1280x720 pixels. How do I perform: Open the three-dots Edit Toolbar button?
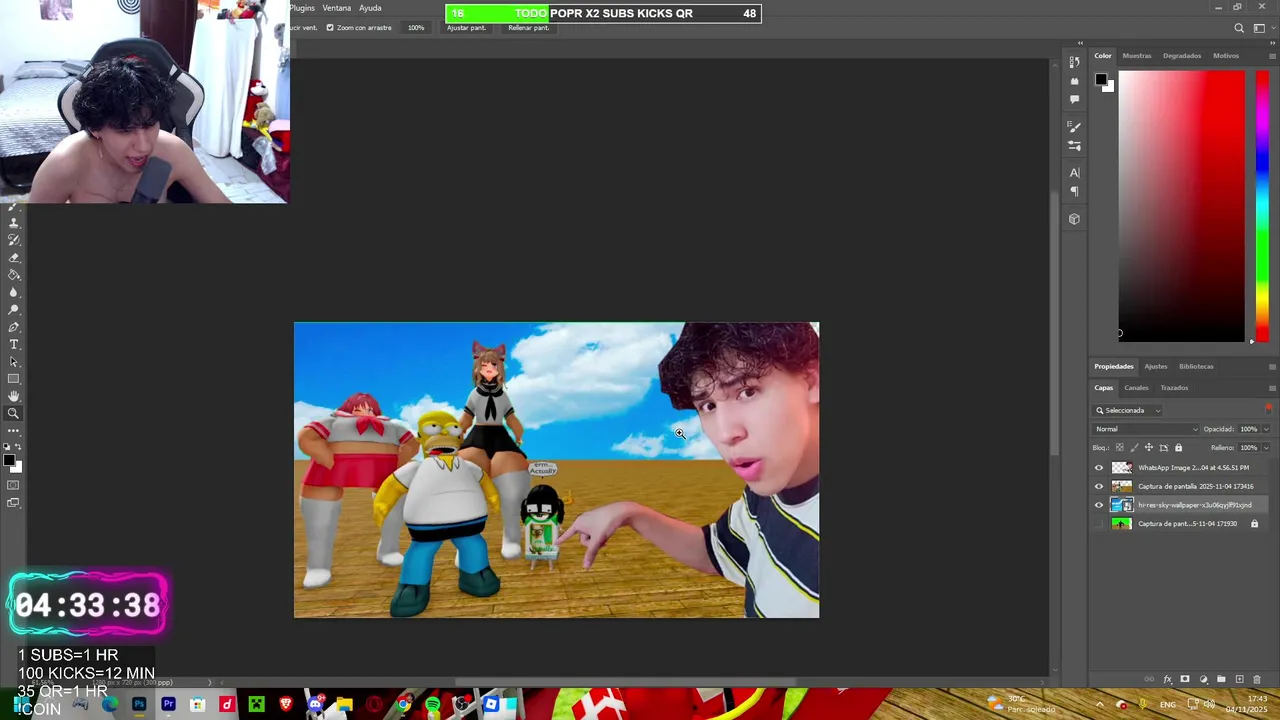click(x=14, y=430)
